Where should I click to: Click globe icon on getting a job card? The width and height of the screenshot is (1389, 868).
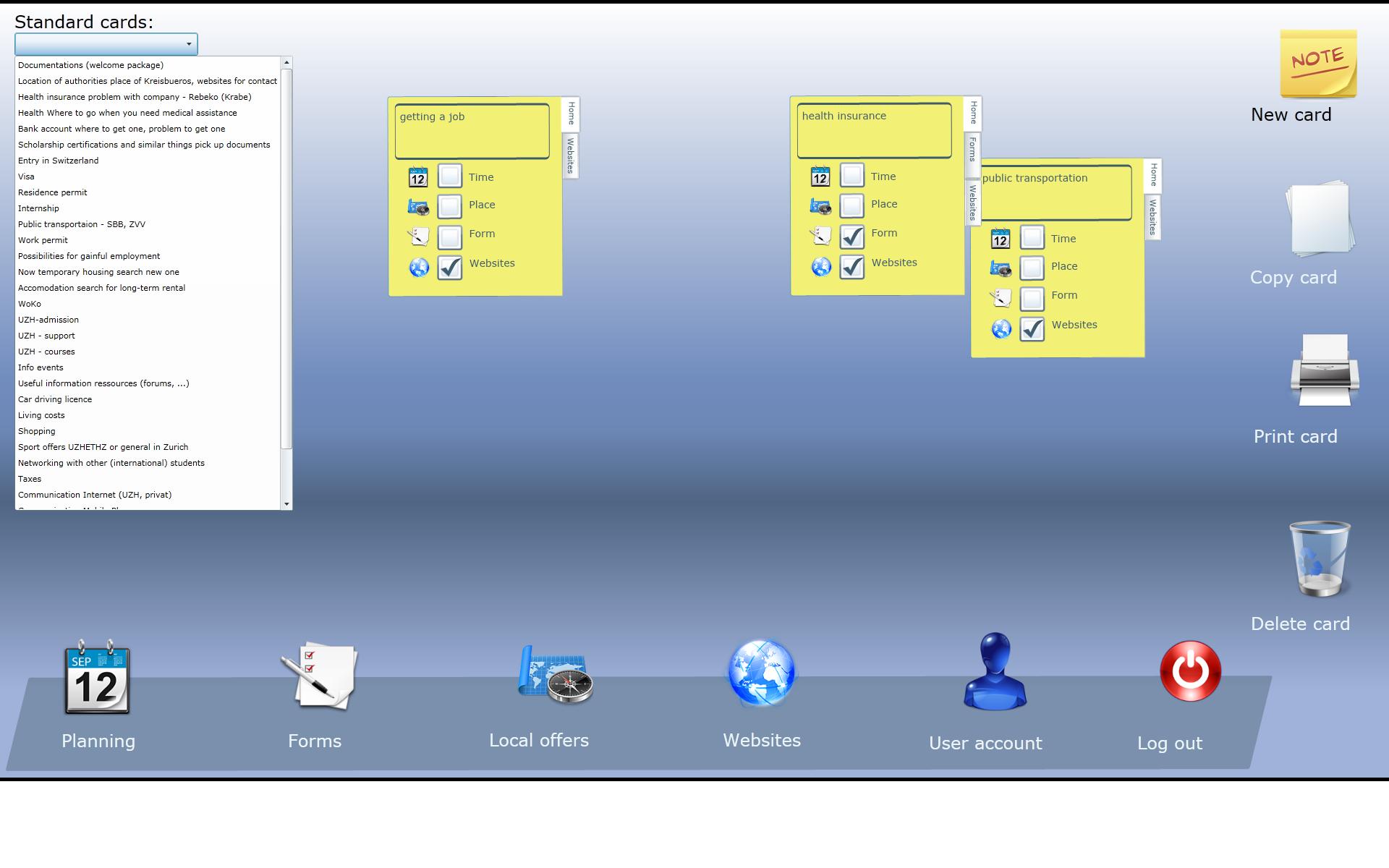pyautogui.click(x=419, y=268)
